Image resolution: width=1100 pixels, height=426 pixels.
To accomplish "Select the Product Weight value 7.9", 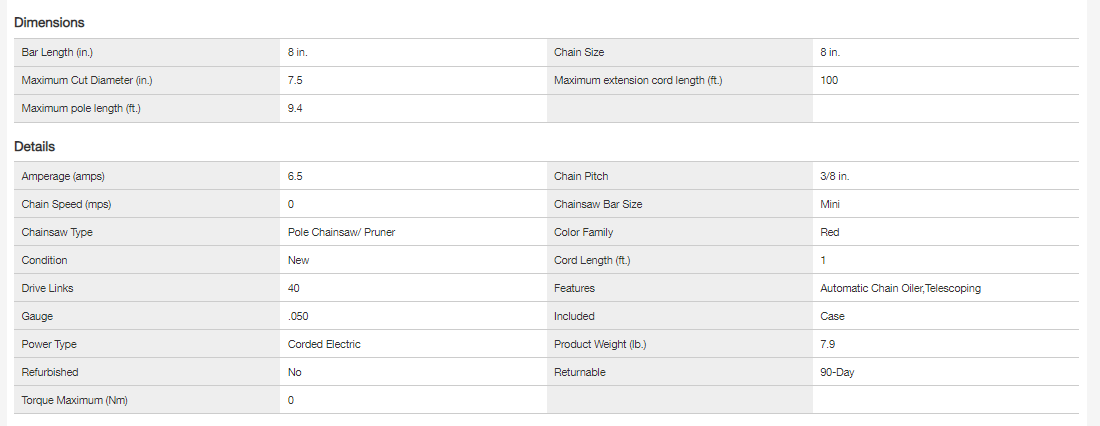I will pyautogui.click(x=828, y=344).
